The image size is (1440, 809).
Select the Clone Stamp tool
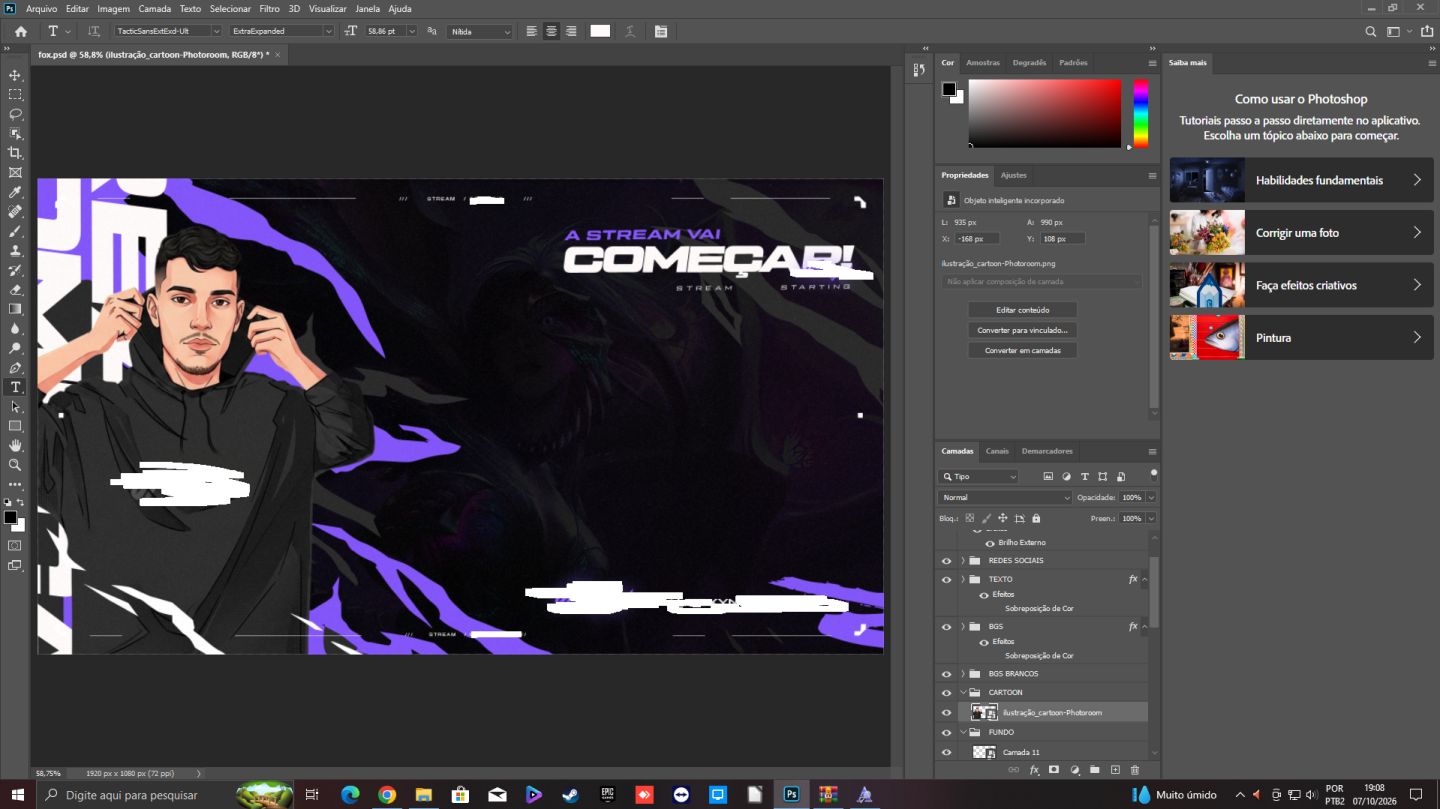pyautogui.click(x=15, y=251)
